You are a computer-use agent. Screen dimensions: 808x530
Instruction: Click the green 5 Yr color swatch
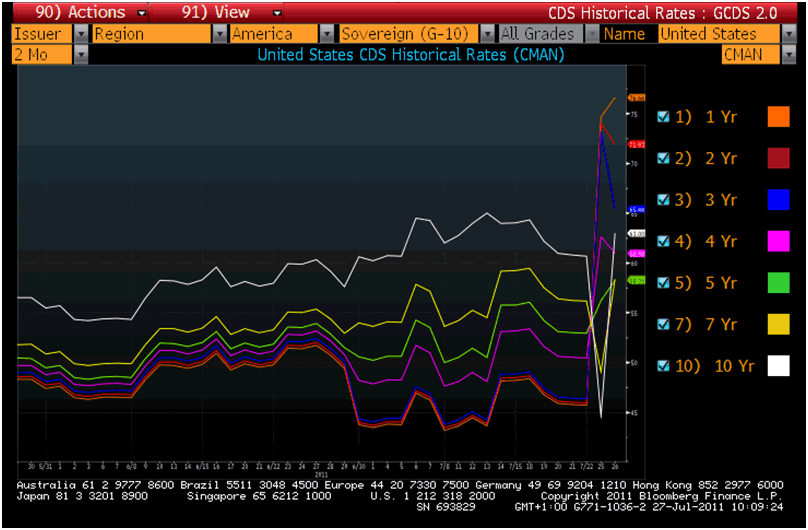779,283
